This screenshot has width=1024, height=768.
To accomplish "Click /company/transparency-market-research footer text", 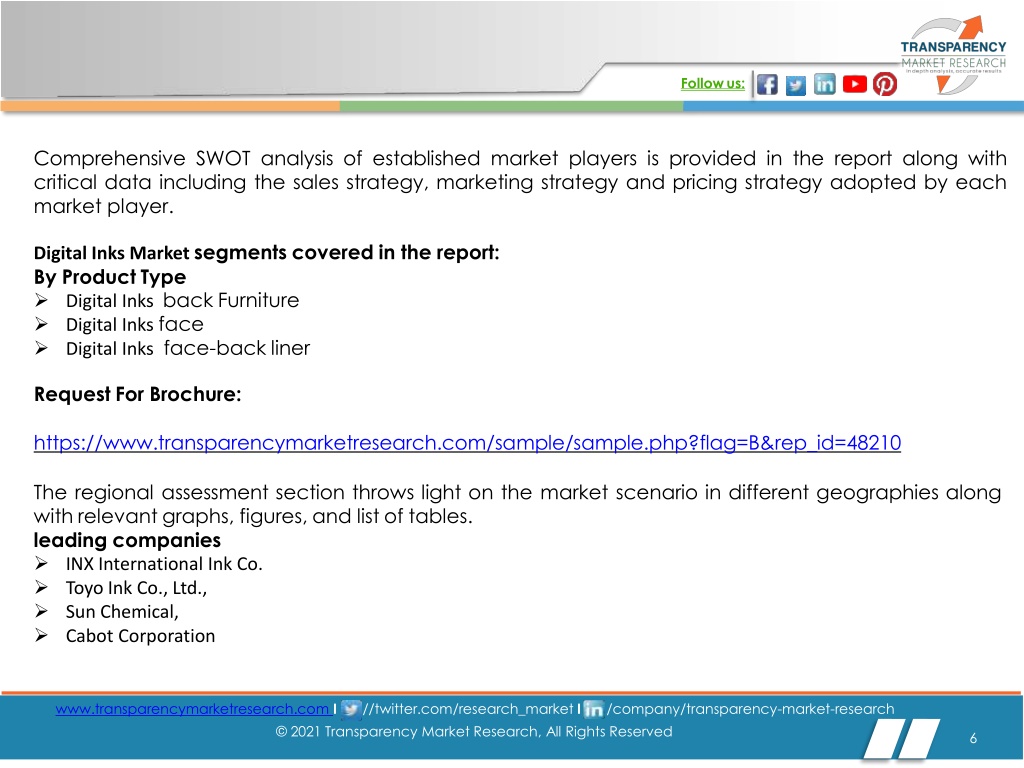I will click(x=750, y=709).
